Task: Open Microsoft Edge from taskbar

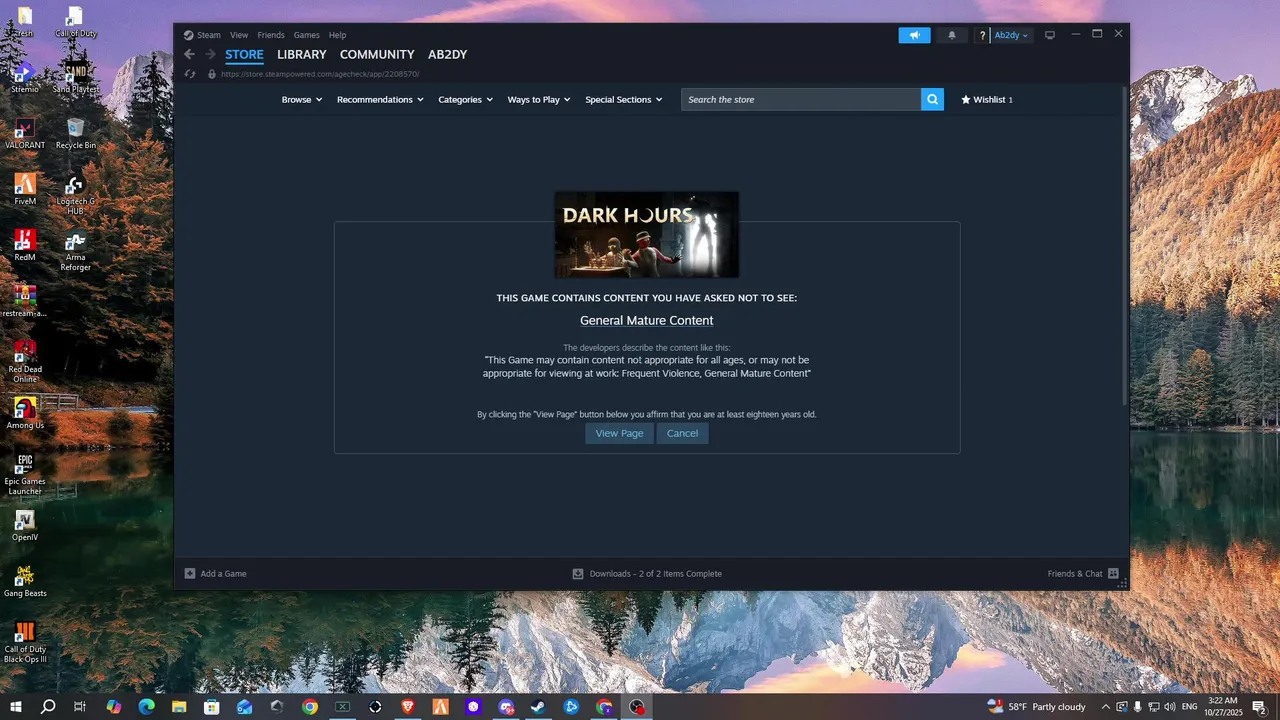Action: tap(146, 707)
